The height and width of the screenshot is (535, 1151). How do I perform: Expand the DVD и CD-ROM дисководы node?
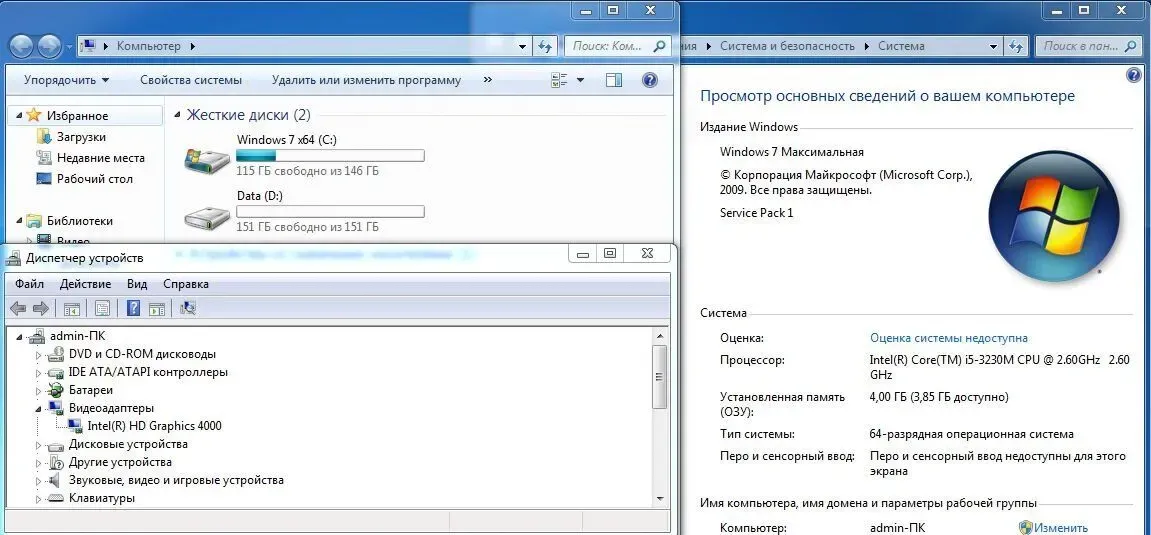click(40, 354)
